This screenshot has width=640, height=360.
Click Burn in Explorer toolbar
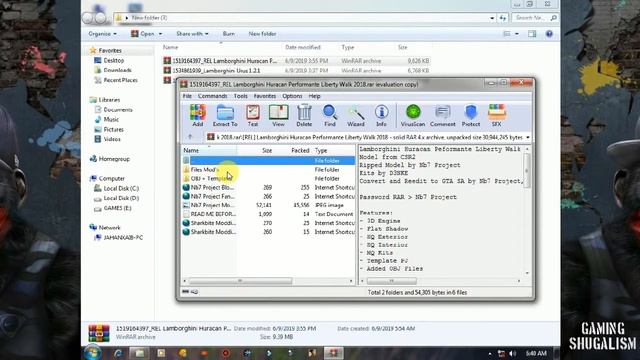229,33
